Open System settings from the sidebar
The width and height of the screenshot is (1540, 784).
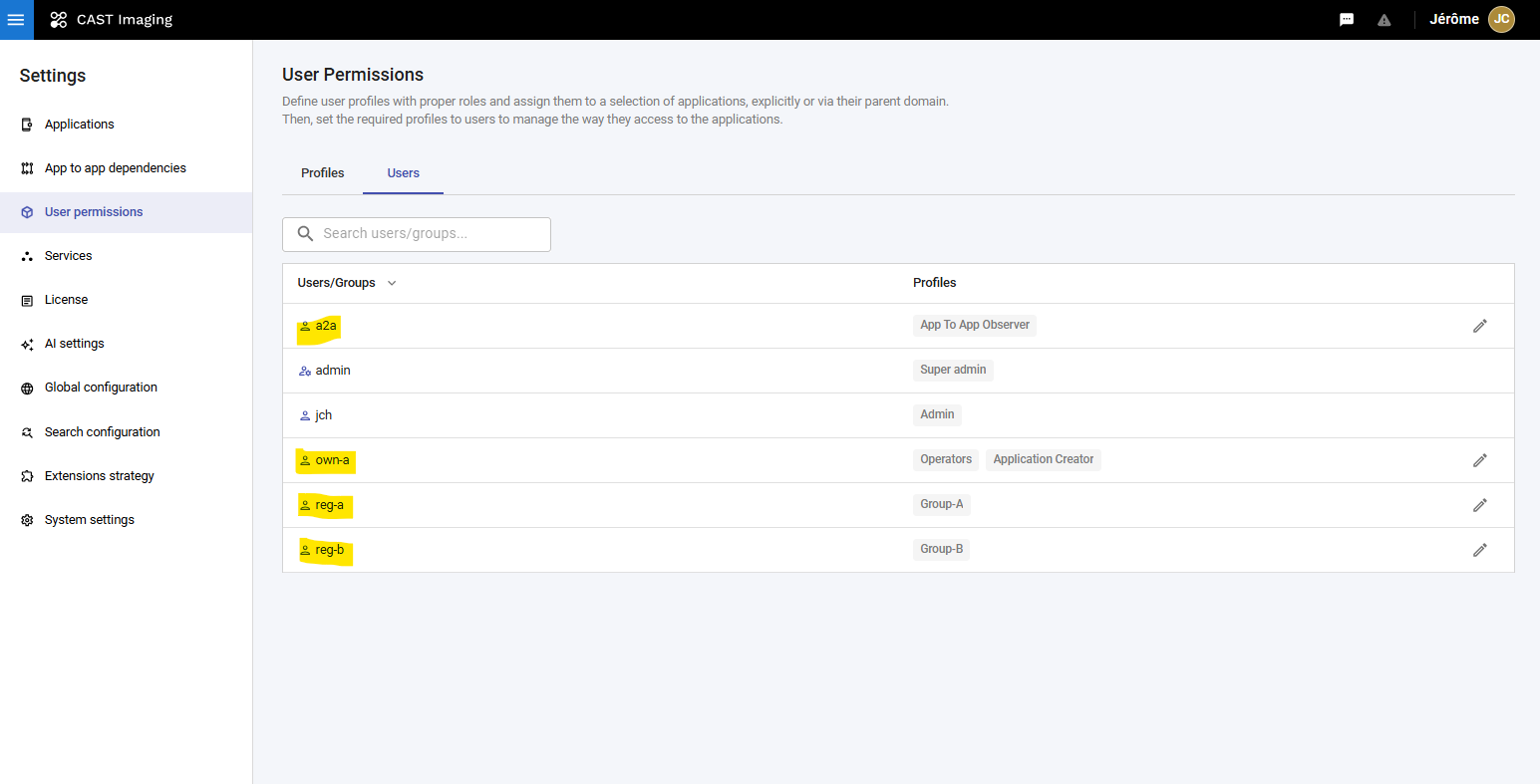(x=89, y=520)
